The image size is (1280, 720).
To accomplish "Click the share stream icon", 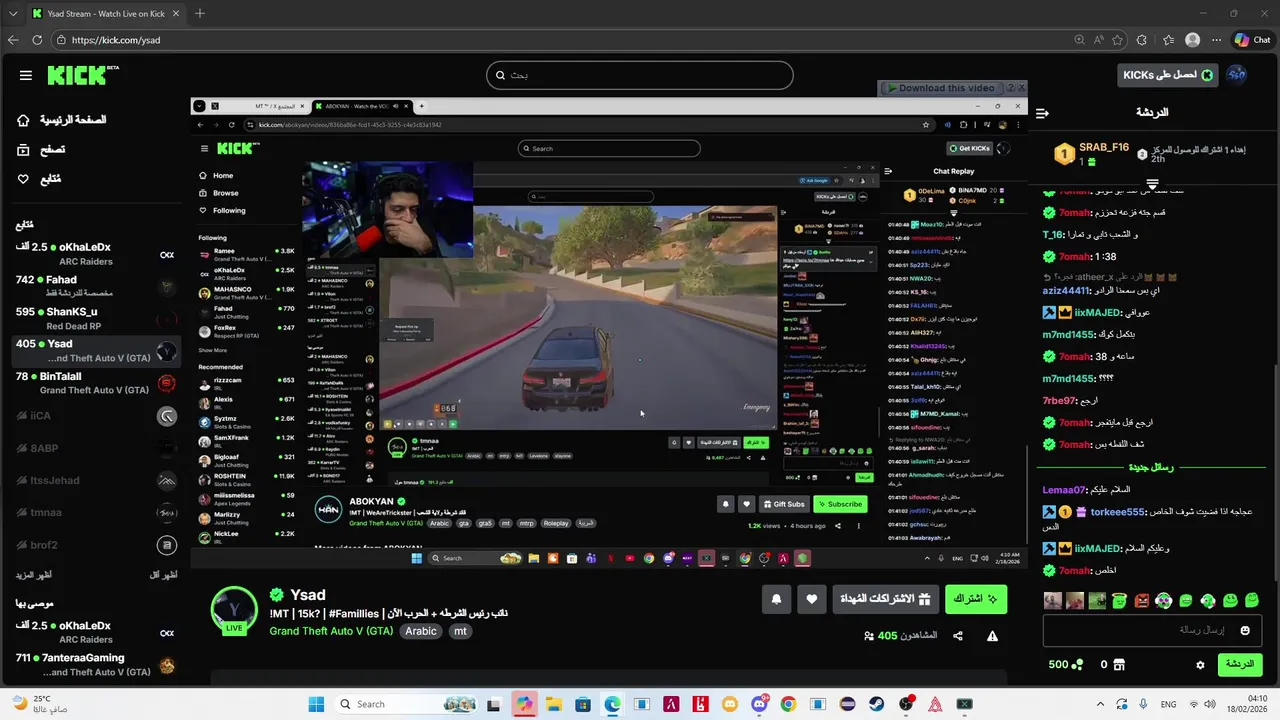I will [x=958, y=636].
